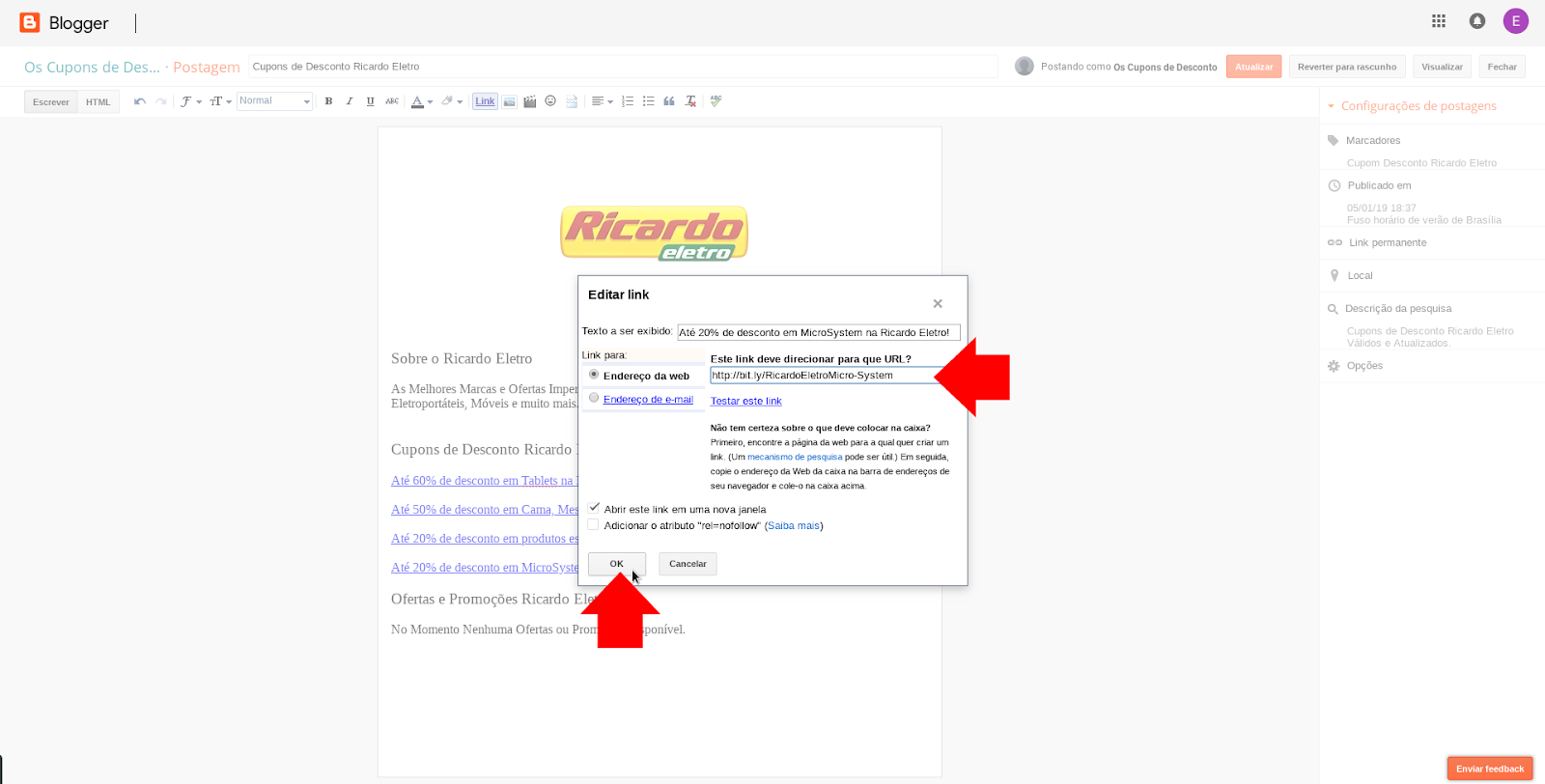Open the notifications bell
The image size is (1545, 784).
[x=1477, y=20]
